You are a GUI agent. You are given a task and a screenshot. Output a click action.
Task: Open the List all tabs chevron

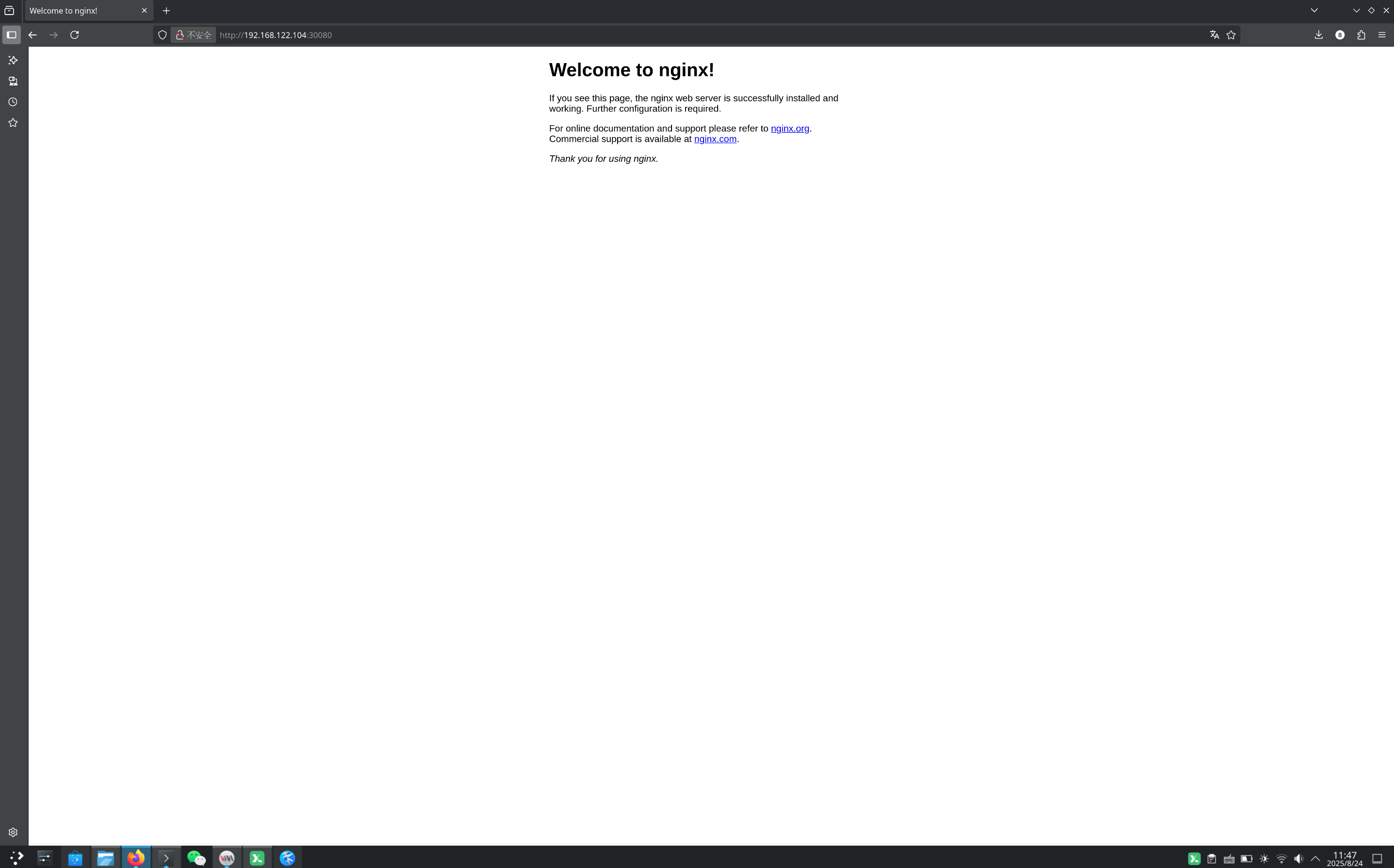1314,10
